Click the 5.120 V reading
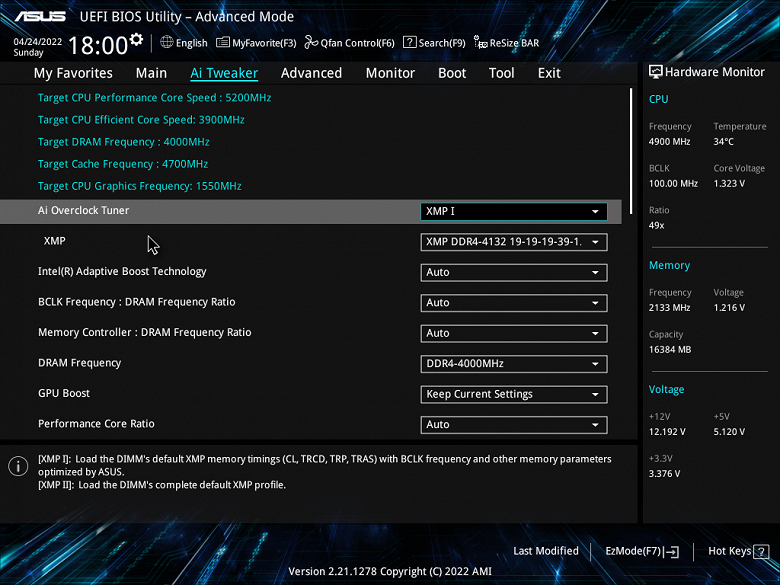Screen dimensions: 780x585 click(x=729, y=432)
